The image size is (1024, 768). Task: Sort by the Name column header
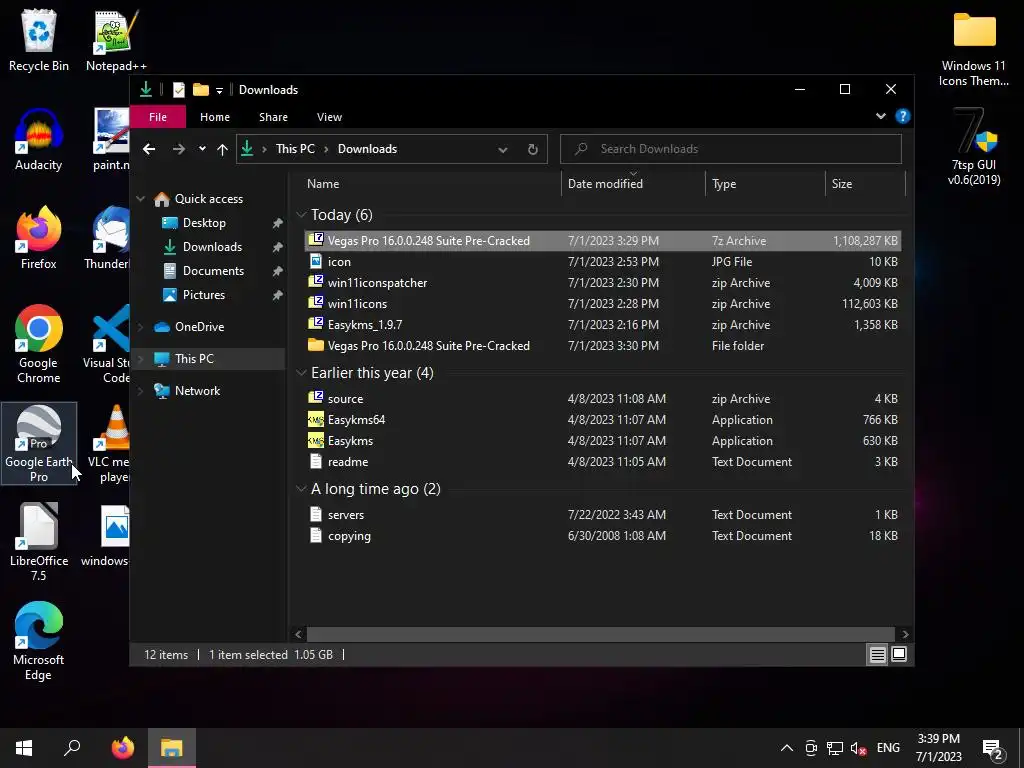430,184
